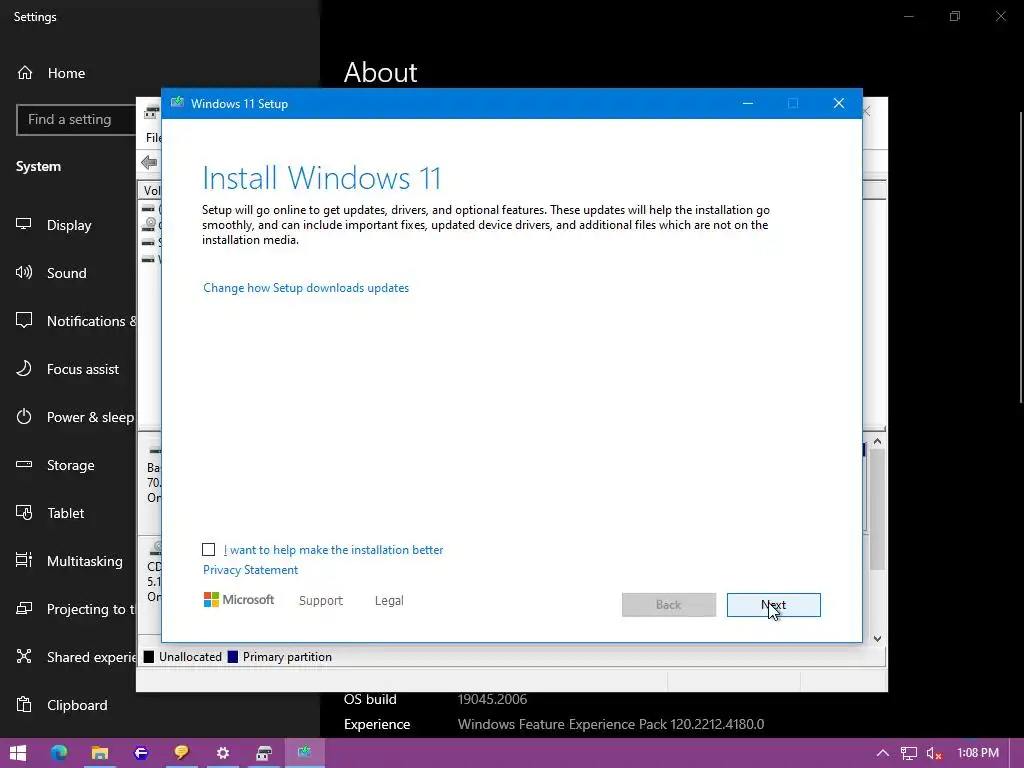Viewport: 1024px width, 768px height.
Task: Minimize the Windows 11 Setup window
Action: [x=748, y=103]
